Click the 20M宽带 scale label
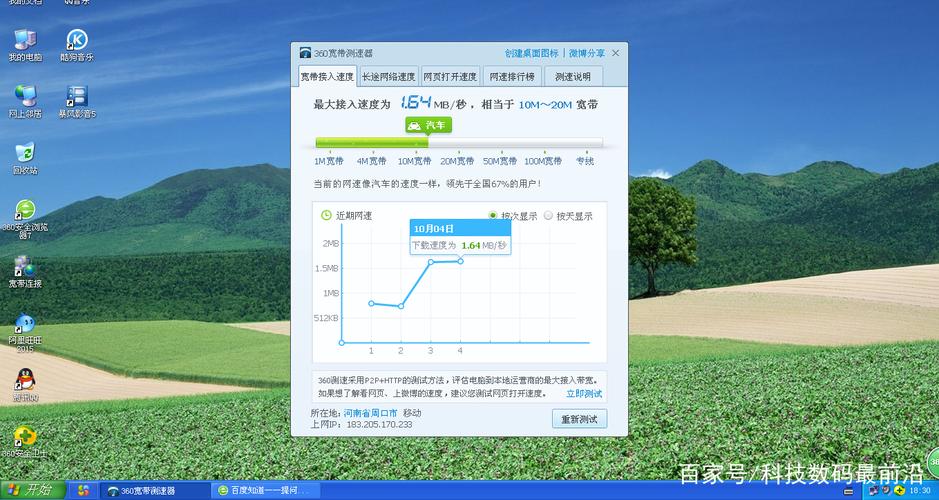This screenshot has height=500, width=939. pos(457,160)
